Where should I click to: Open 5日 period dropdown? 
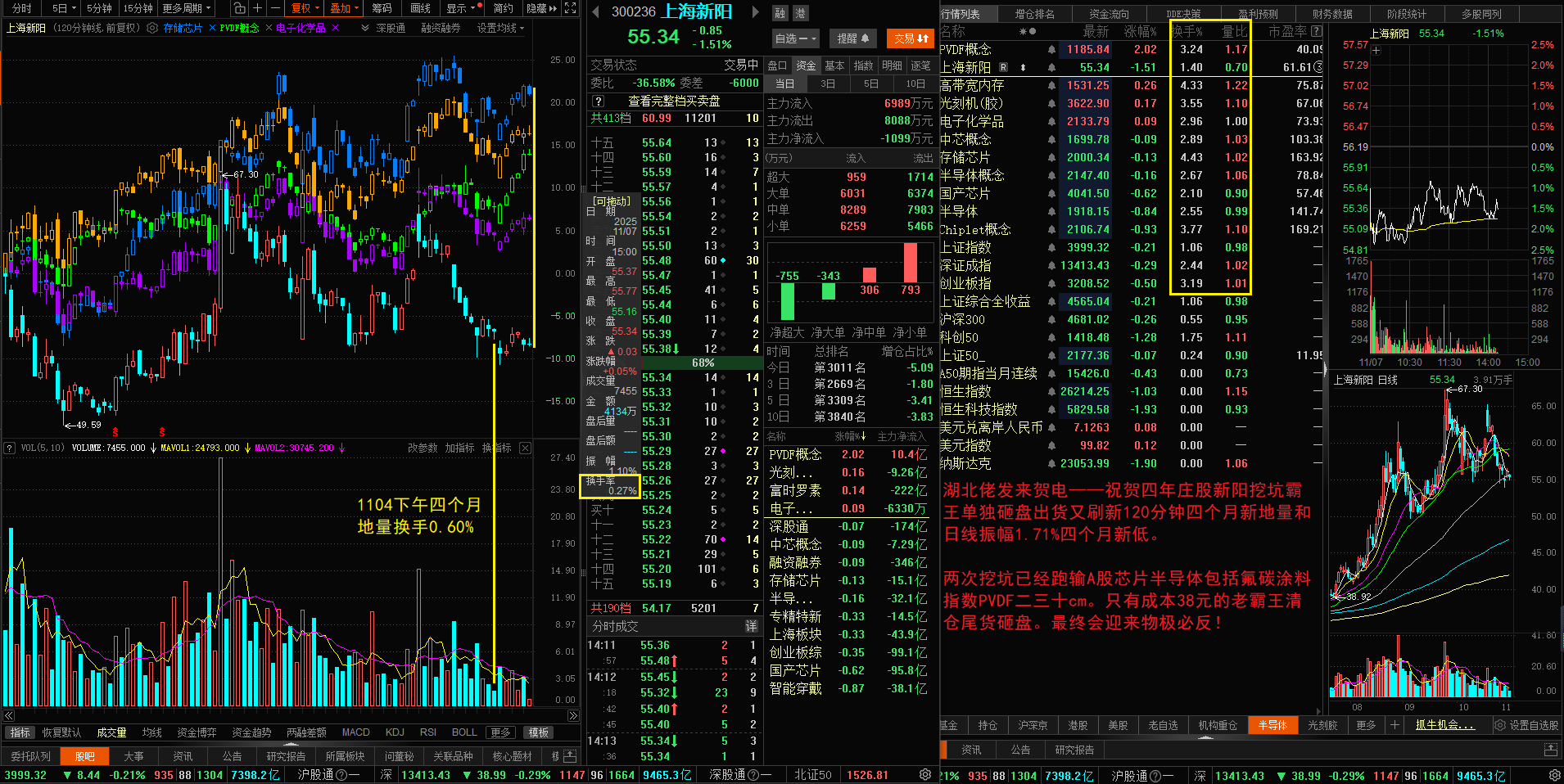pos(64,8)
